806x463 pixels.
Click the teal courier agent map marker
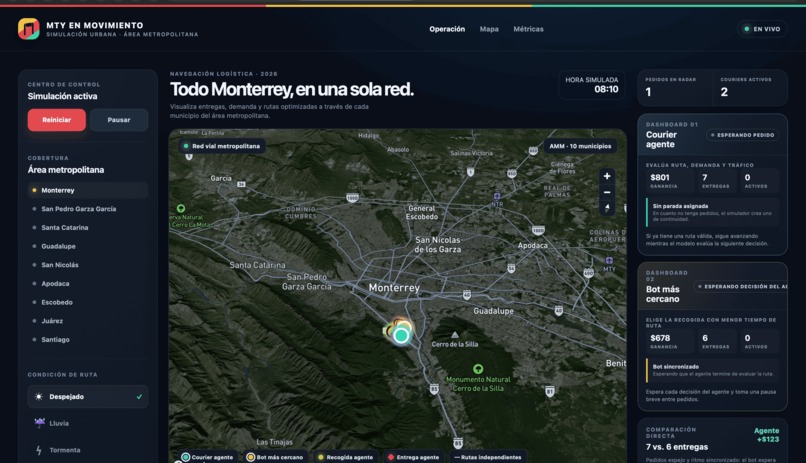(x=401, y=336)
